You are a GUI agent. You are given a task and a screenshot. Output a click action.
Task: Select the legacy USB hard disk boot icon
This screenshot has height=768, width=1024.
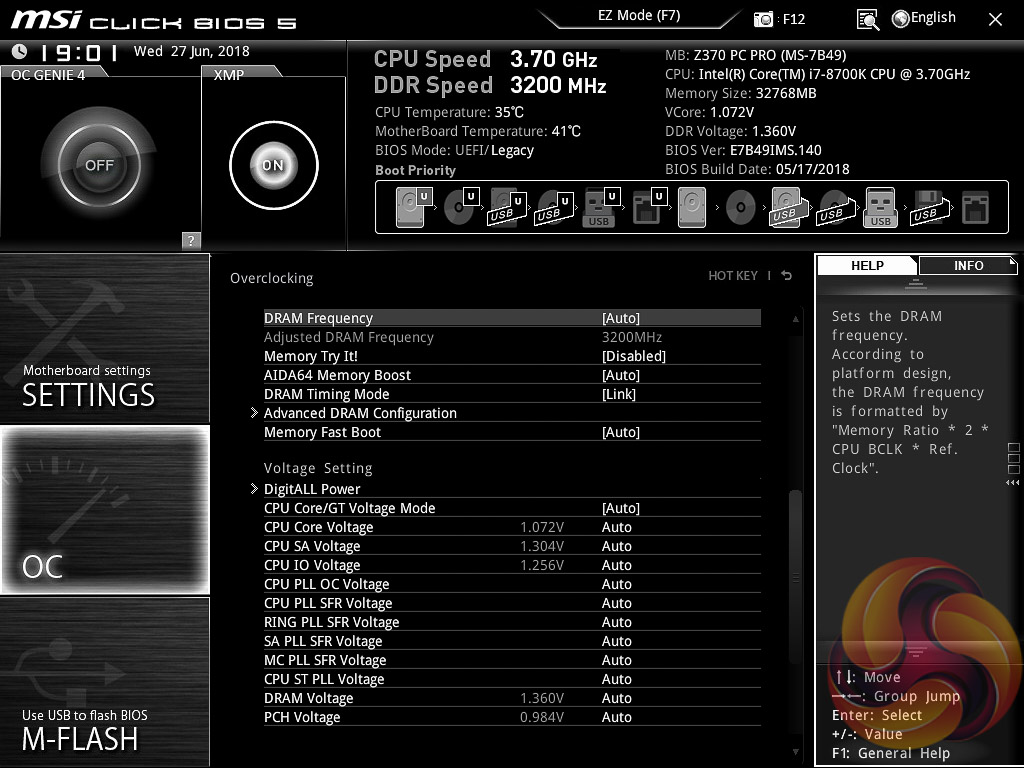coord(786,207)
